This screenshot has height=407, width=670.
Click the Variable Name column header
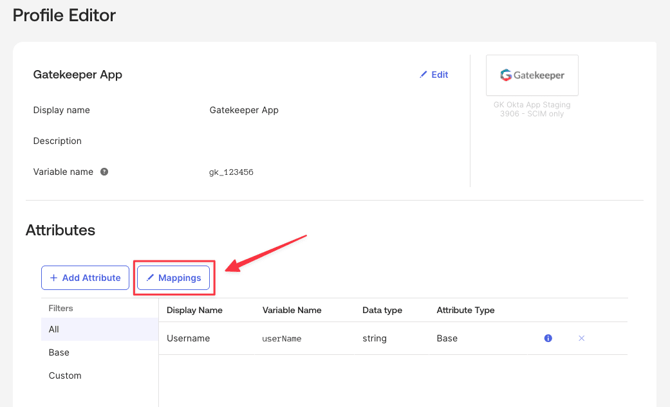(x=292, y=310)
